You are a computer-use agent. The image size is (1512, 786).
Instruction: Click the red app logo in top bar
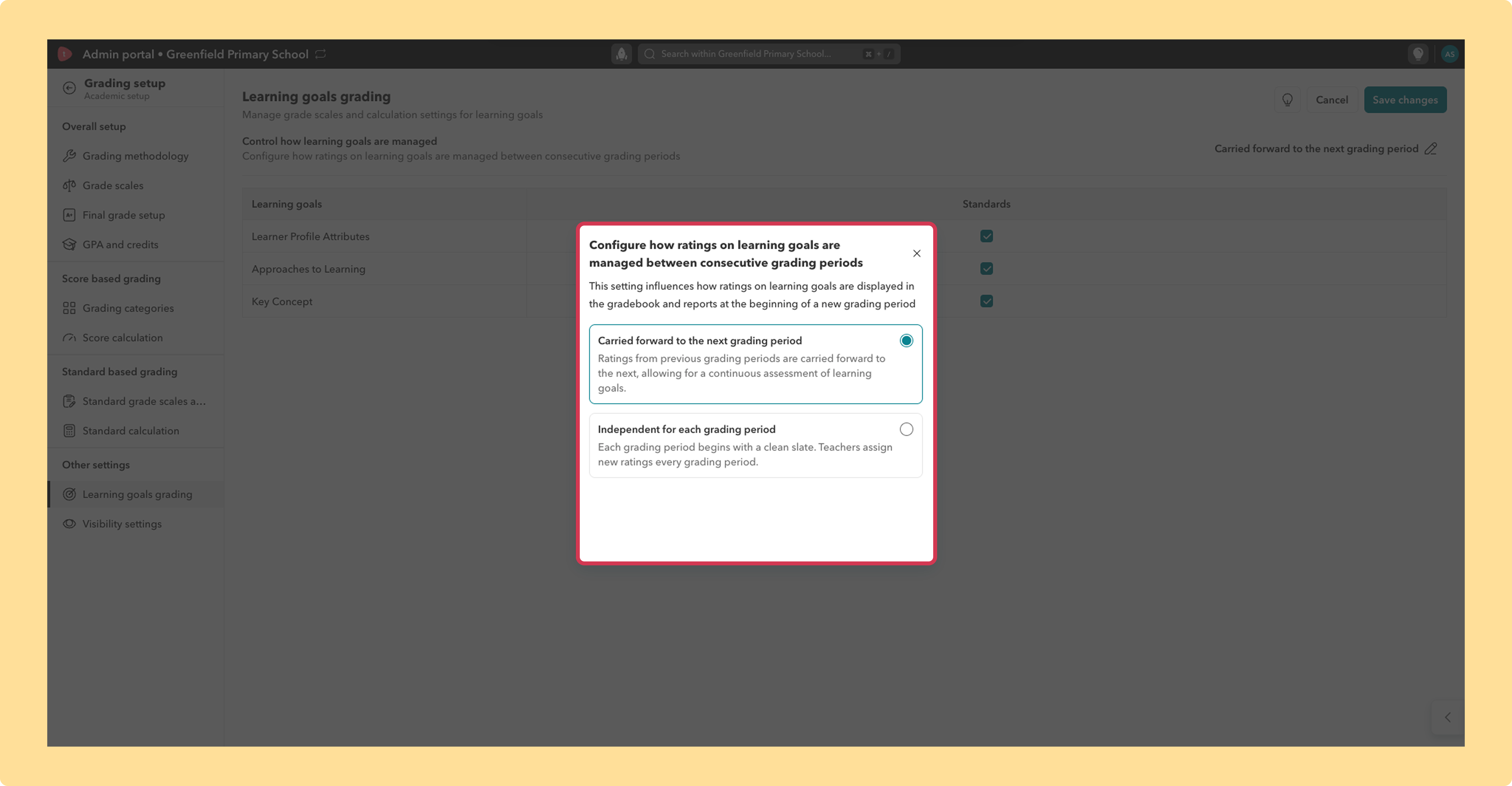click(64, 54)
